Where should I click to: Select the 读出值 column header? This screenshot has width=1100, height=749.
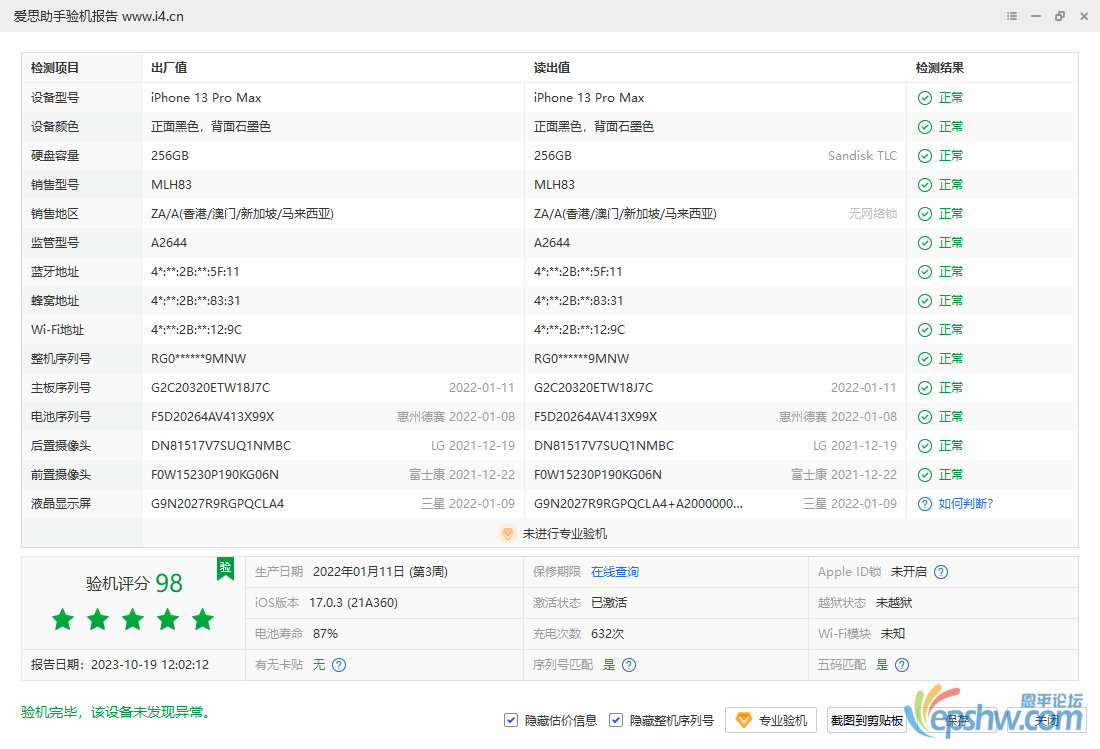coord(551,68)
